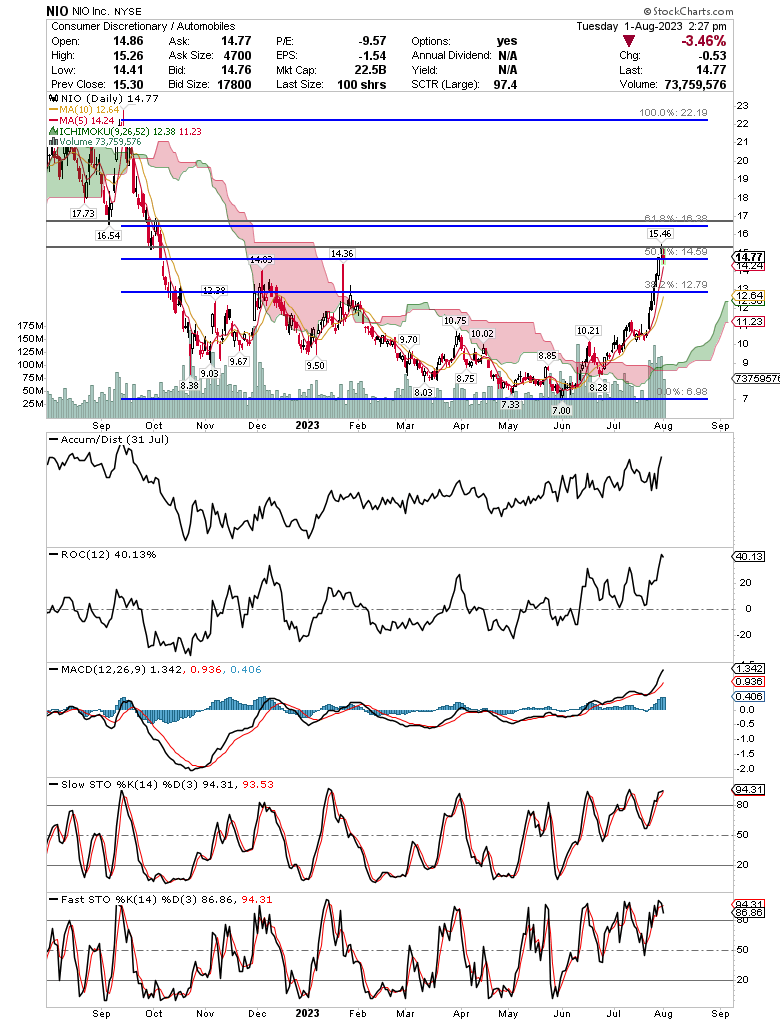Click the ©StockCharts.com attribution text

click(x=688, y=11)
